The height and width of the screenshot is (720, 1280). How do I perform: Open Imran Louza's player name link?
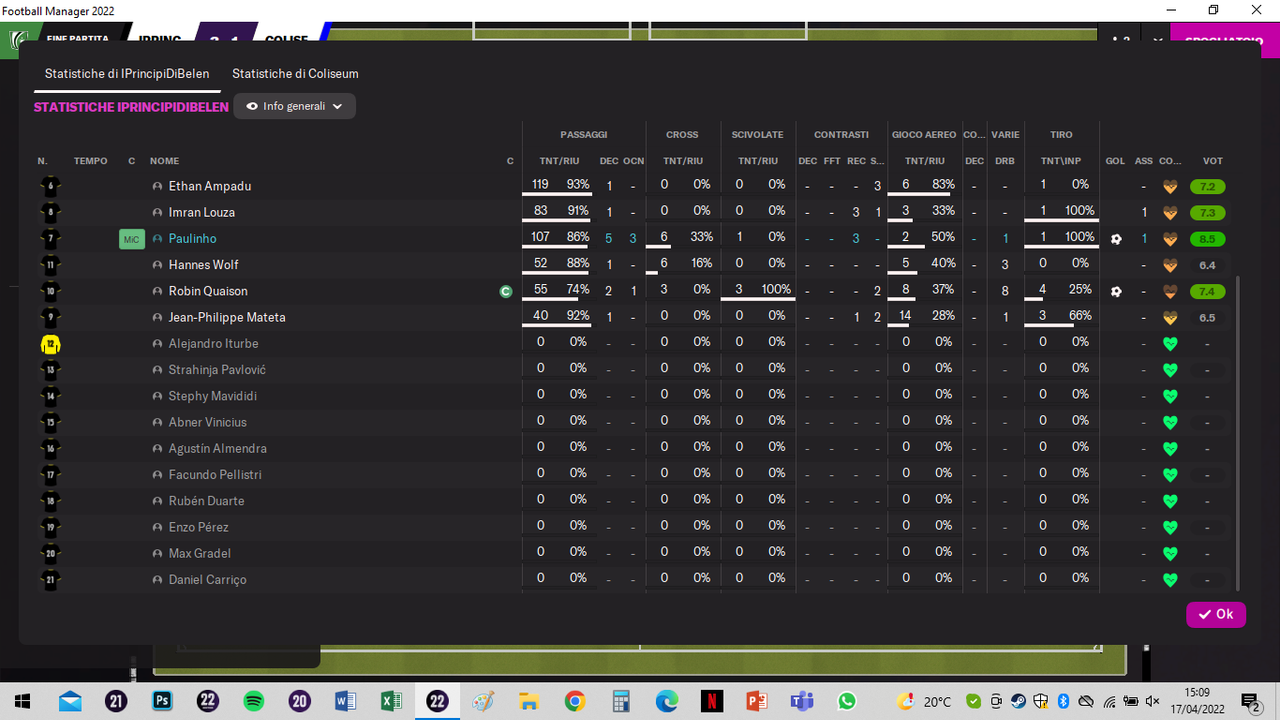click(x=202, y=212)
